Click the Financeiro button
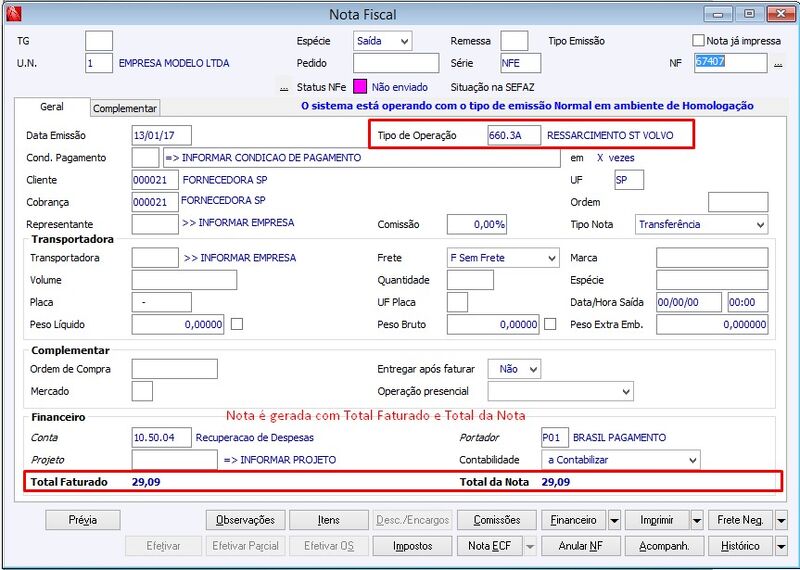 click(573, 521)
